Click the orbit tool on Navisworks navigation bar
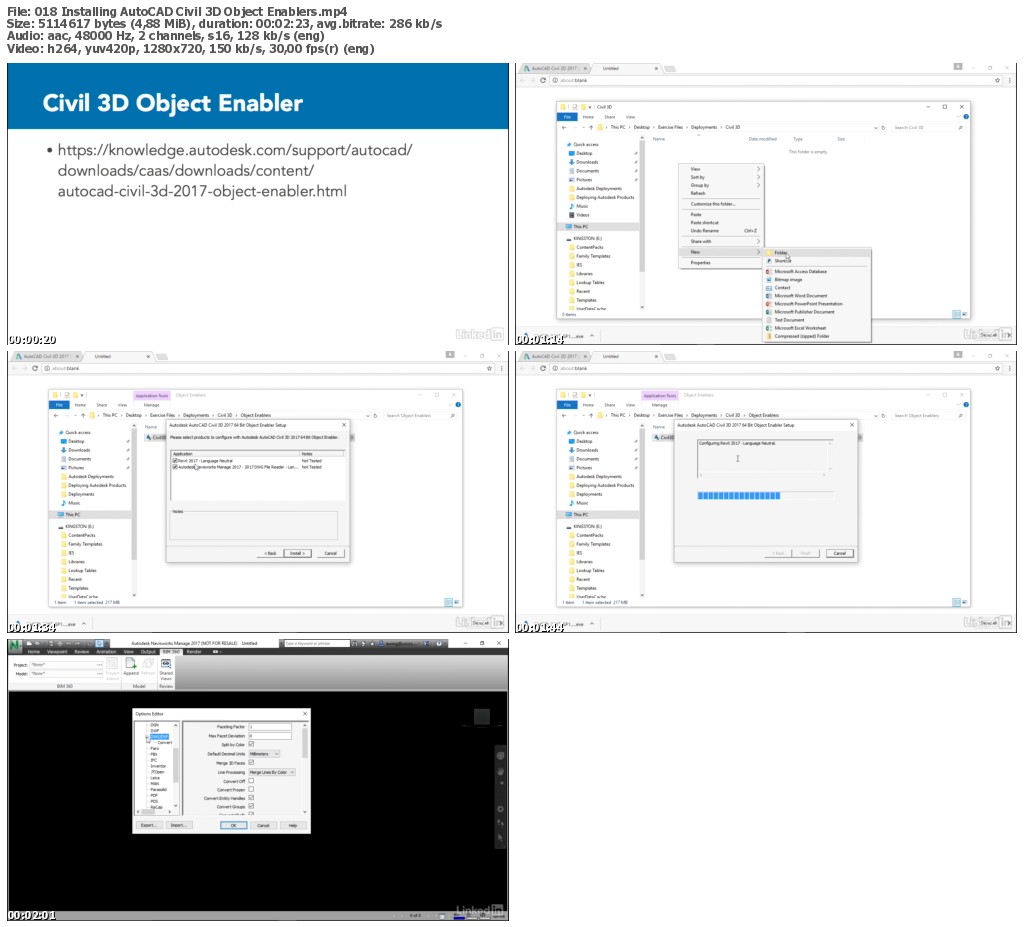 pyautogui.click(x=500, y=809)
